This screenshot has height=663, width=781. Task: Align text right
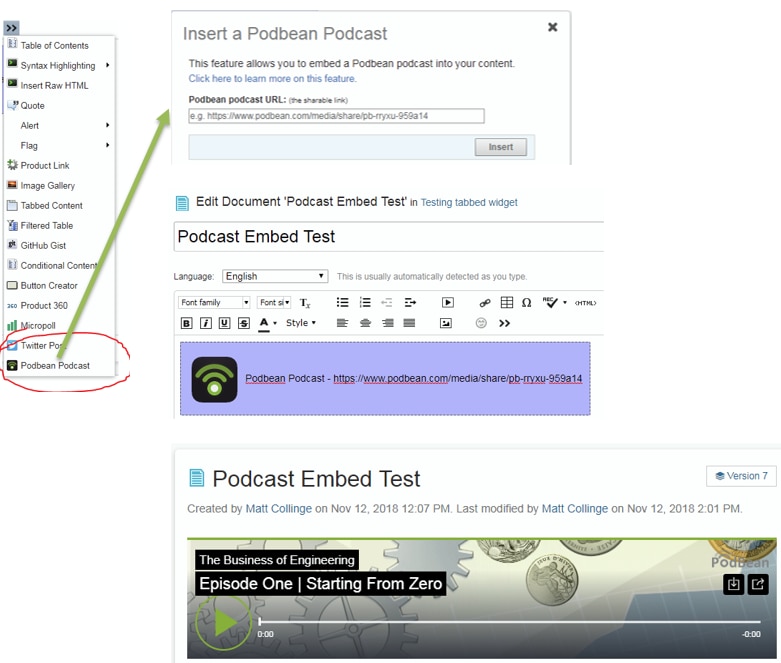(x=388, y=323)
